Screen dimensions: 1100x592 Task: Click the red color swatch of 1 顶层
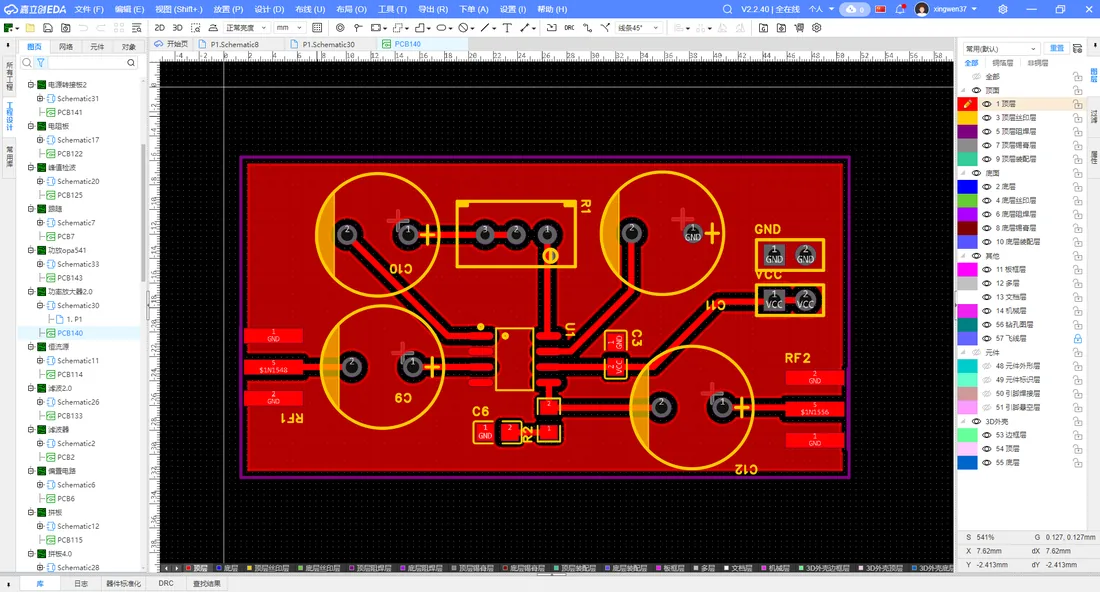click(967, 104)
